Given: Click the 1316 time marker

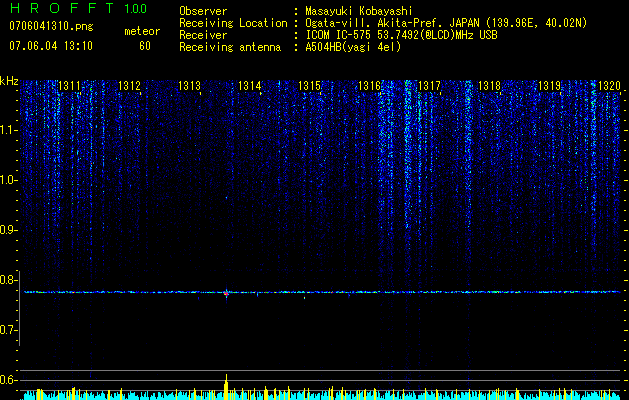Looking at the screenshot, I should pos(369,85).
